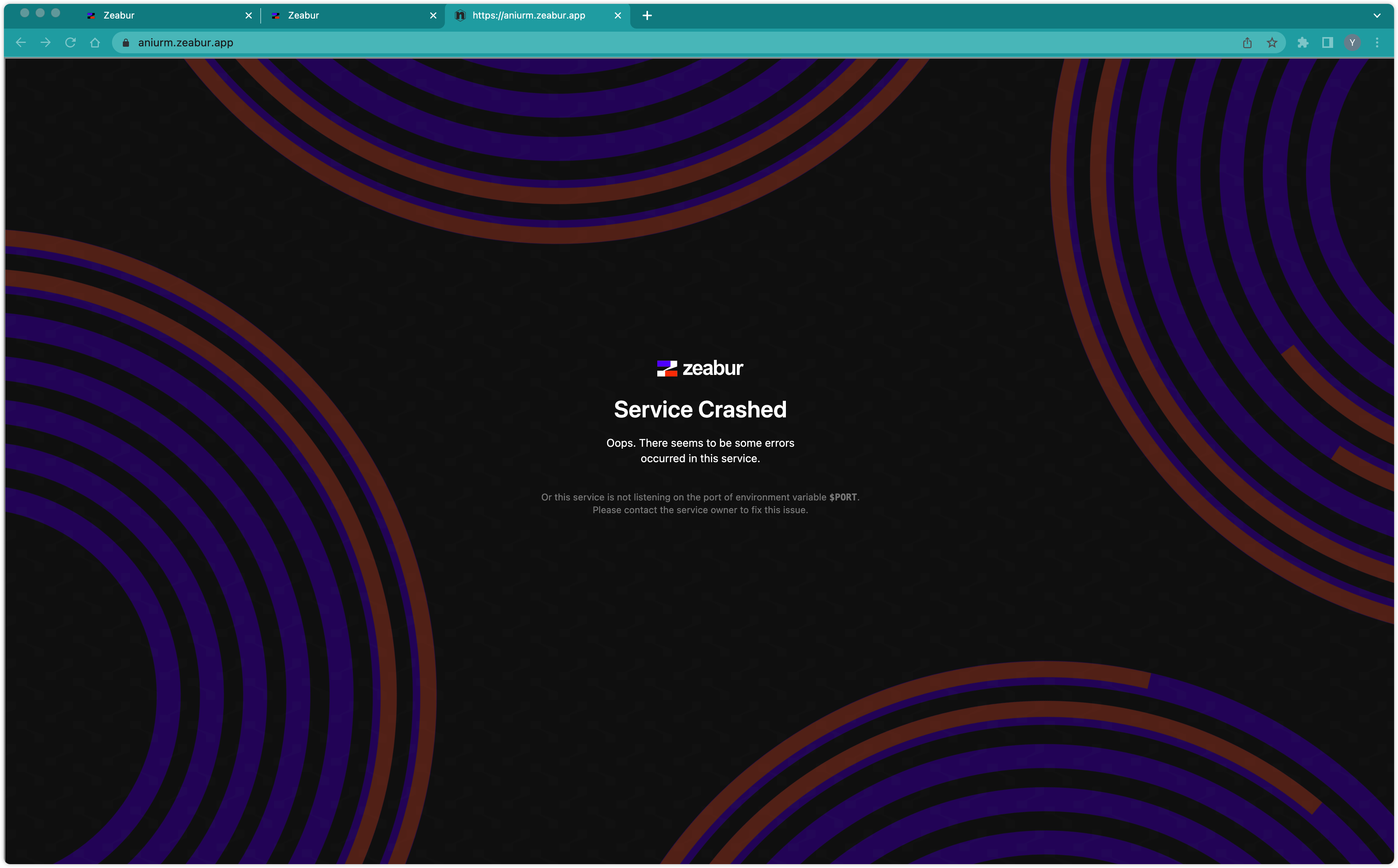The width and height of the screenshot is (1398, 868).
Task: Open the browser home page
Action: pyautogui.click(x=95, y=42)
